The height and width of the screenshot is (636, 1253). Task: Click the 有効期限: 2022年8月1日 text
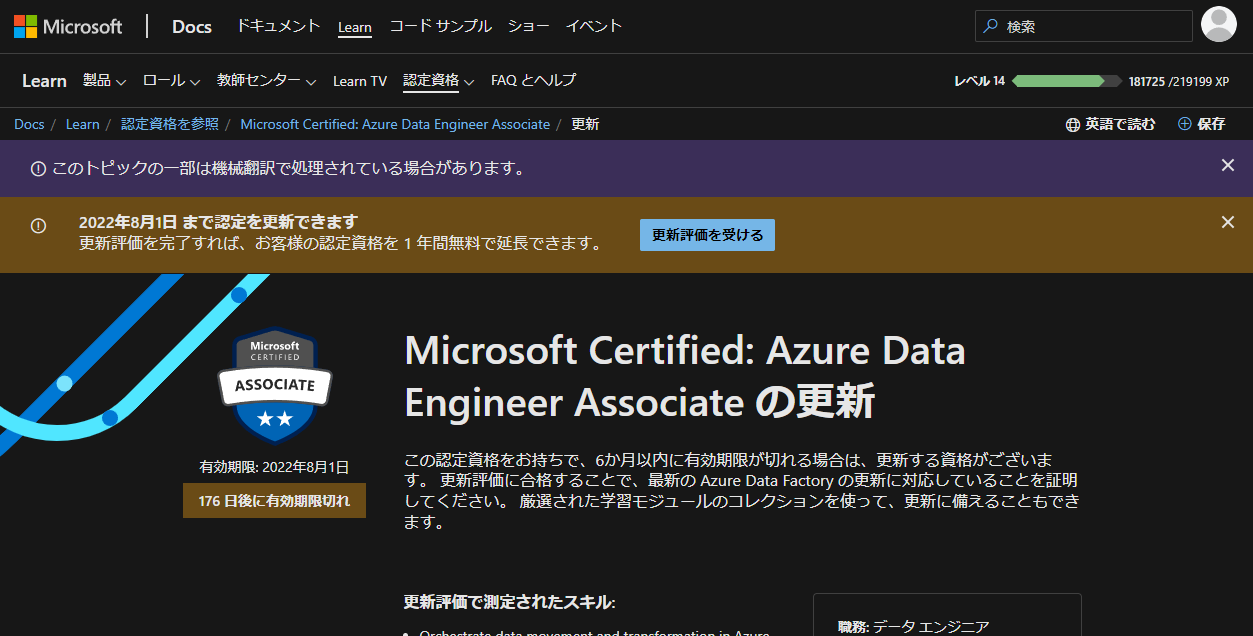click(274, 466)
